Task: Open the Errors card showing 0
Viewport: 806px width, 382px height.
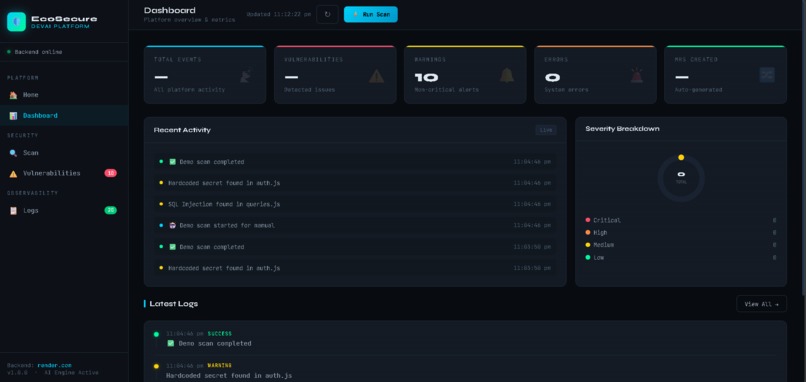Action: coord(595,75)
